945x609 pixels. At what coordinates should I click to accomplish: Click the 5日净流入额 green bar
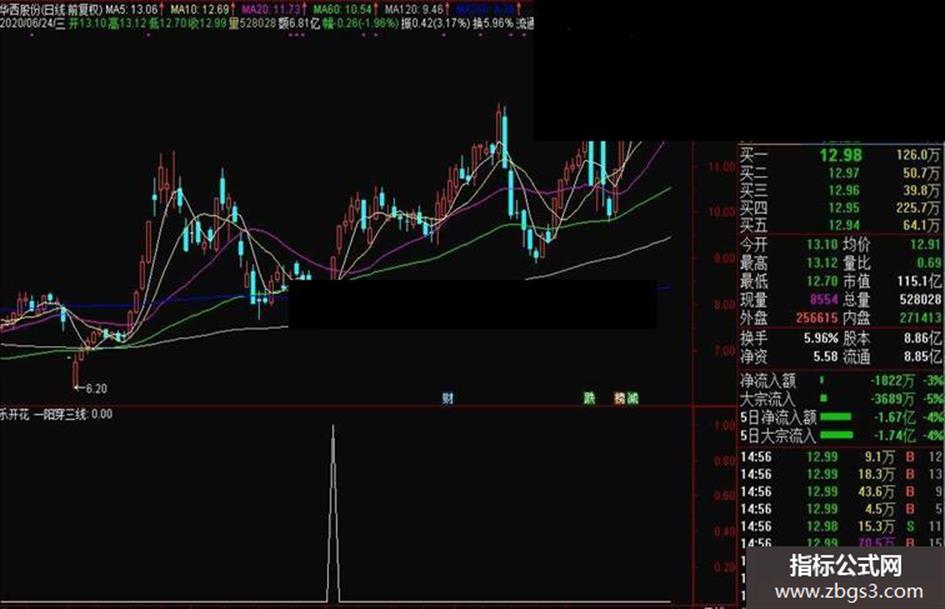[837, 417]
